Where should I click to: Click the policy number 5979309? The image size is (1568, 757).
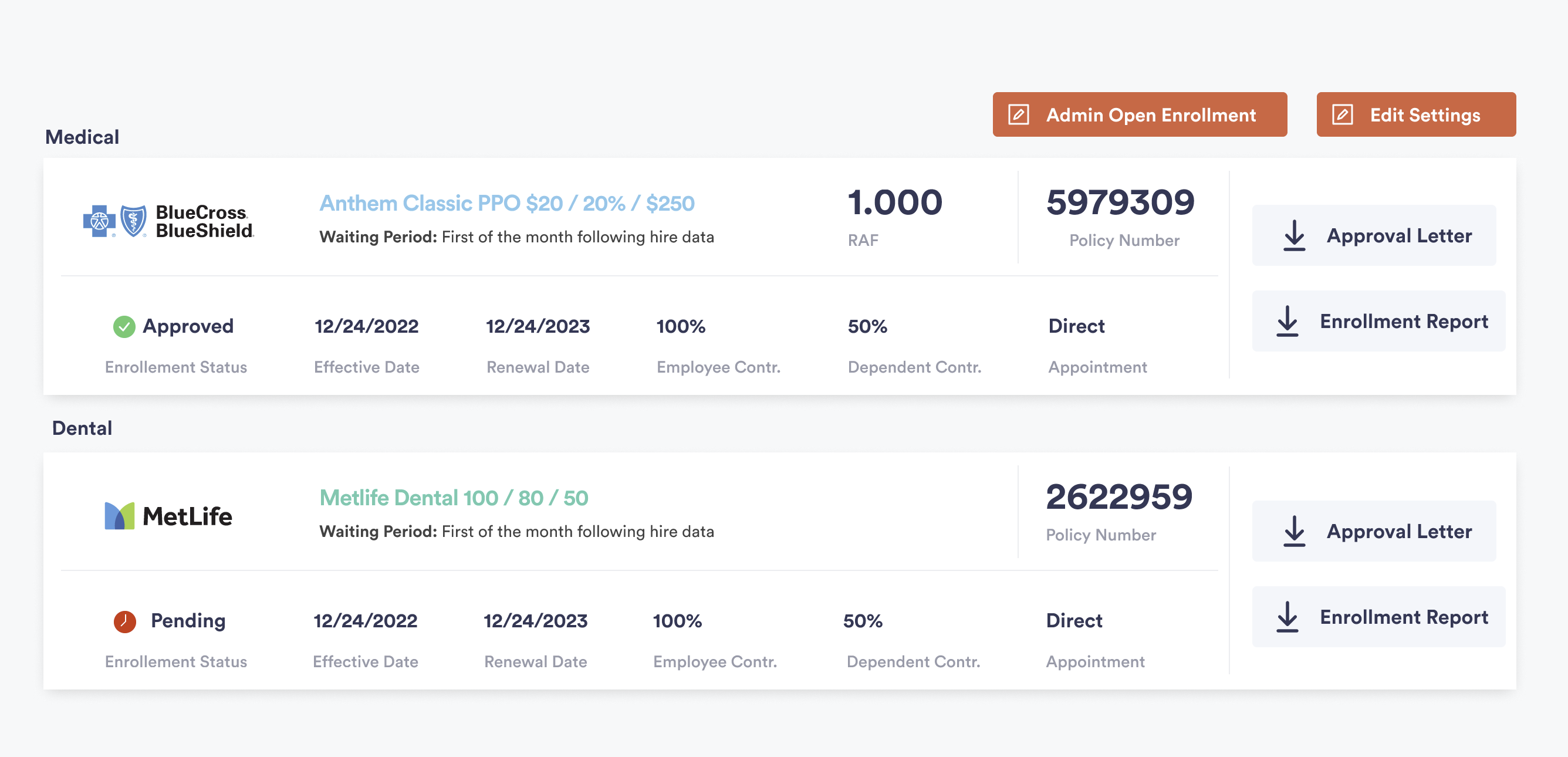point(1122,203)
